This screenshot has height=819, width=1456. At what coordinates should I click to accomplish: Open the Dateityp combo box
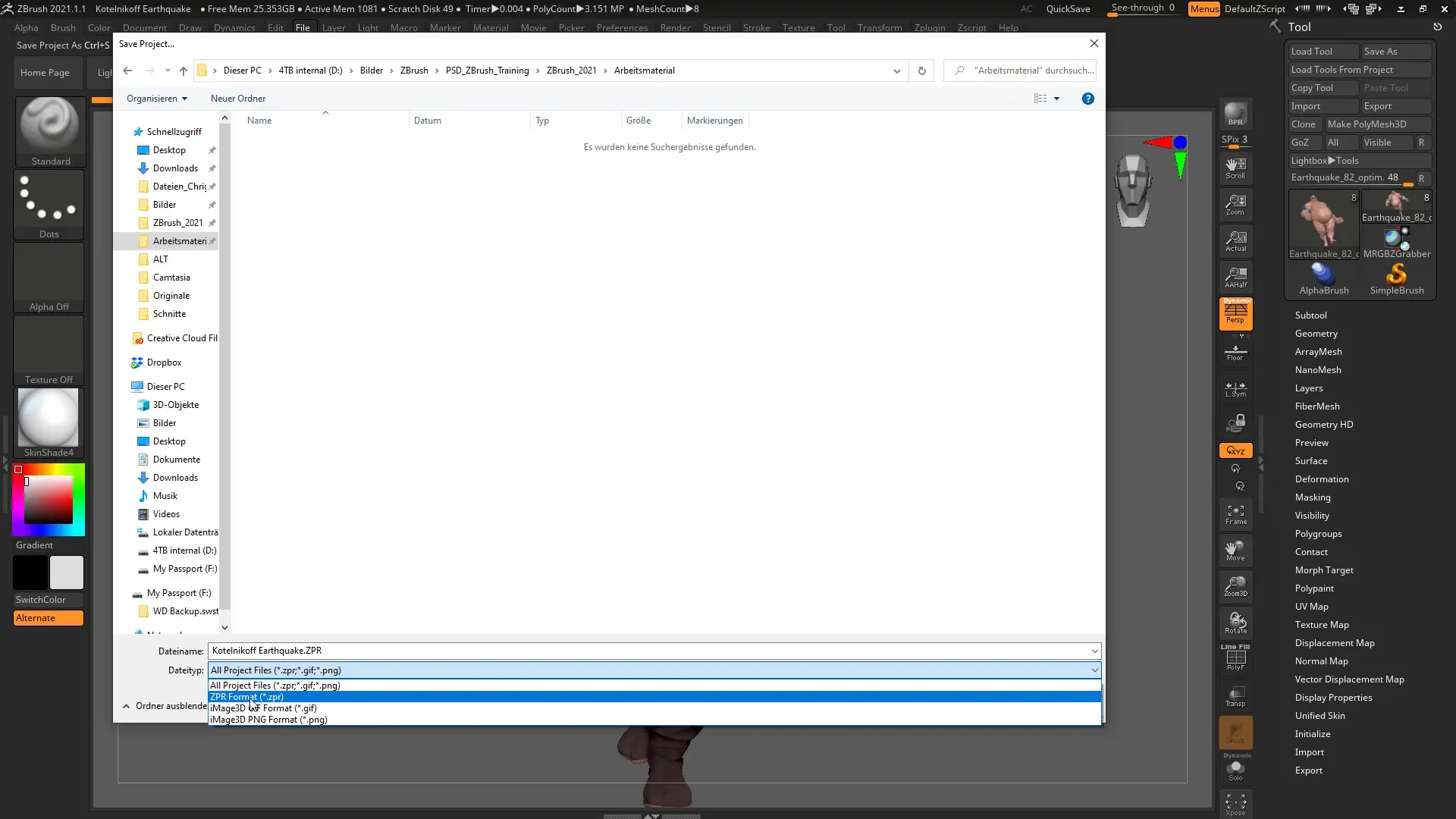point(654,670)
